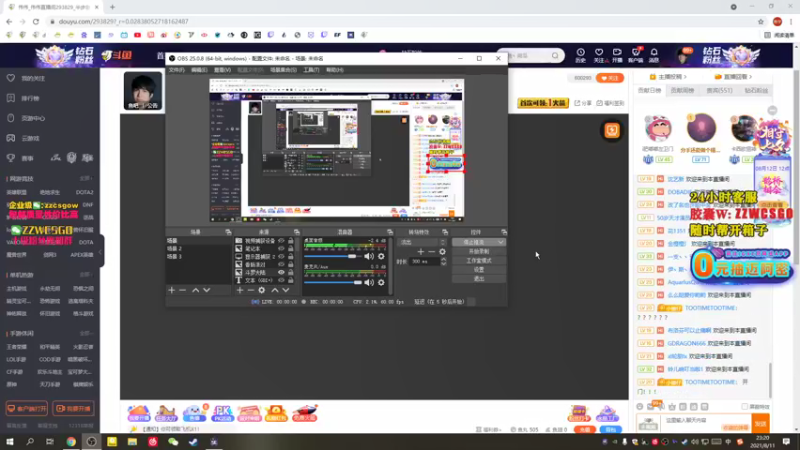Switch to 贡献周榜 tab
This screenshot has width=800, height=450.
pyautogui.click(x=682, y=90)
